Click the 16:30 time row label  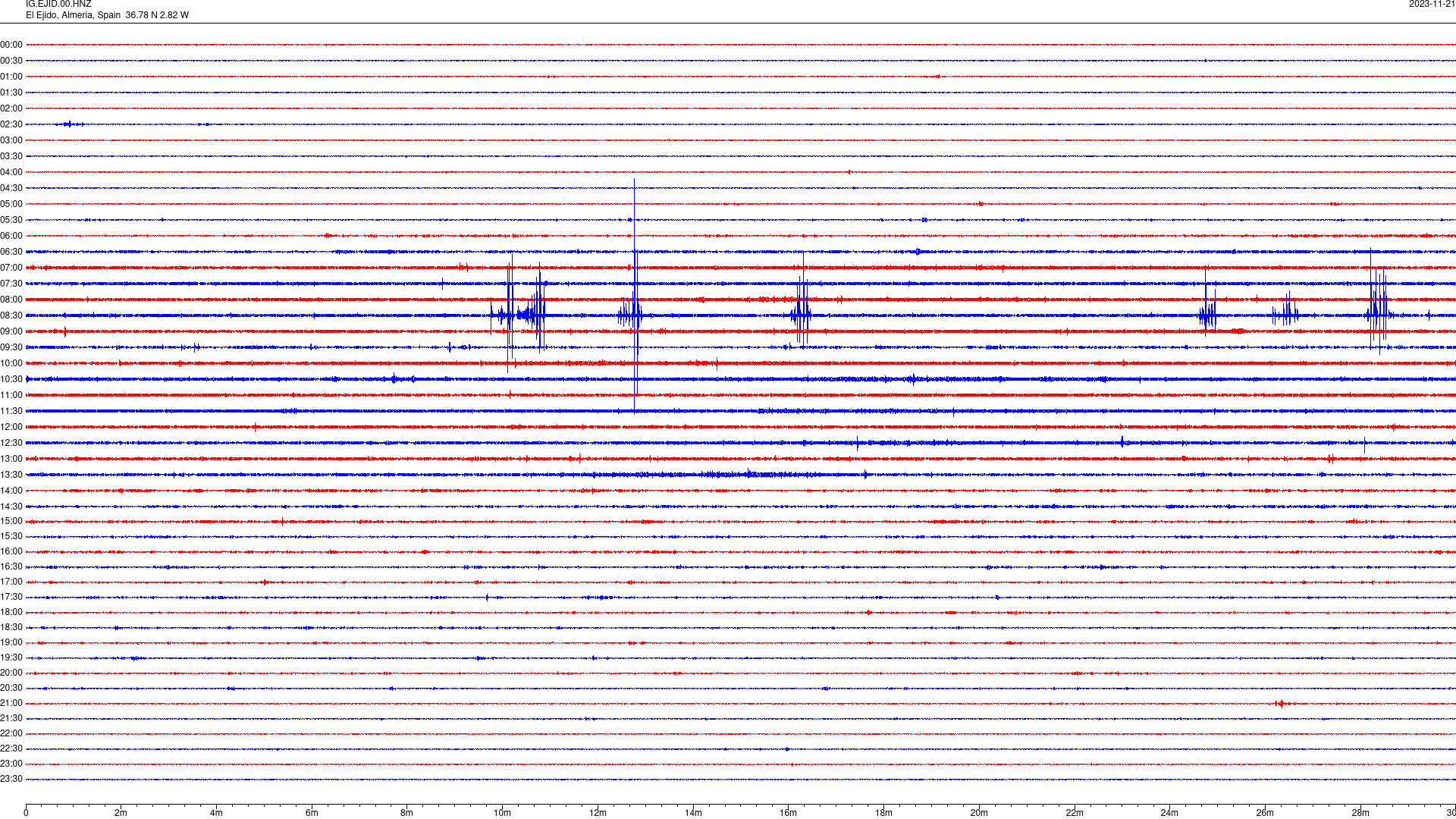coord(11,566)
